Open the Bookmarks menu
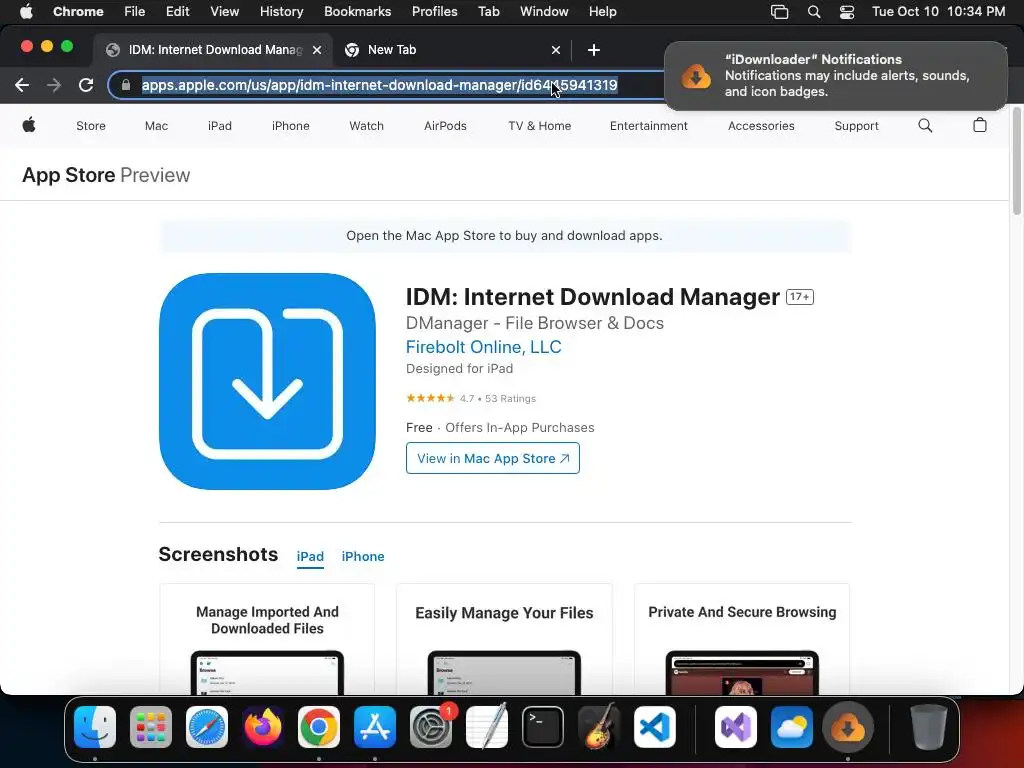The image size is (1024, 768). click(357, 12)
